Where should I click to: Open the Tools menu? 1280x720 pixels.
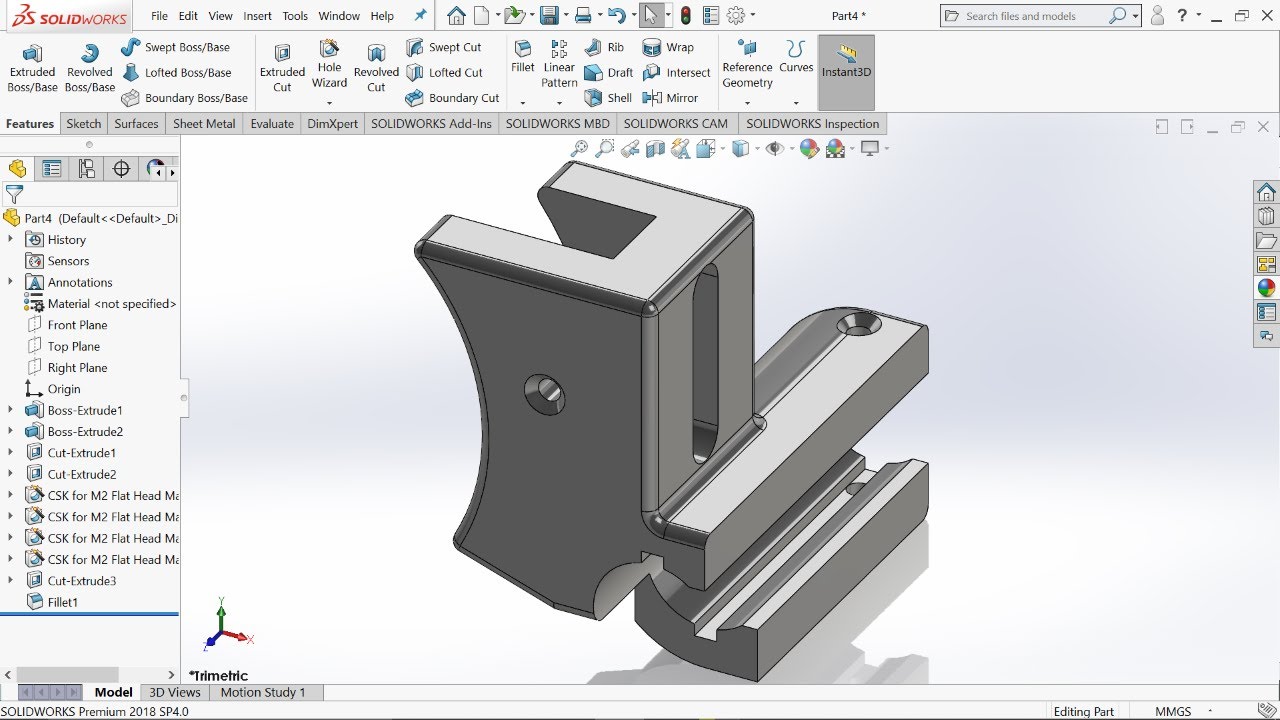pyautogui.click(x=295, y=16)
